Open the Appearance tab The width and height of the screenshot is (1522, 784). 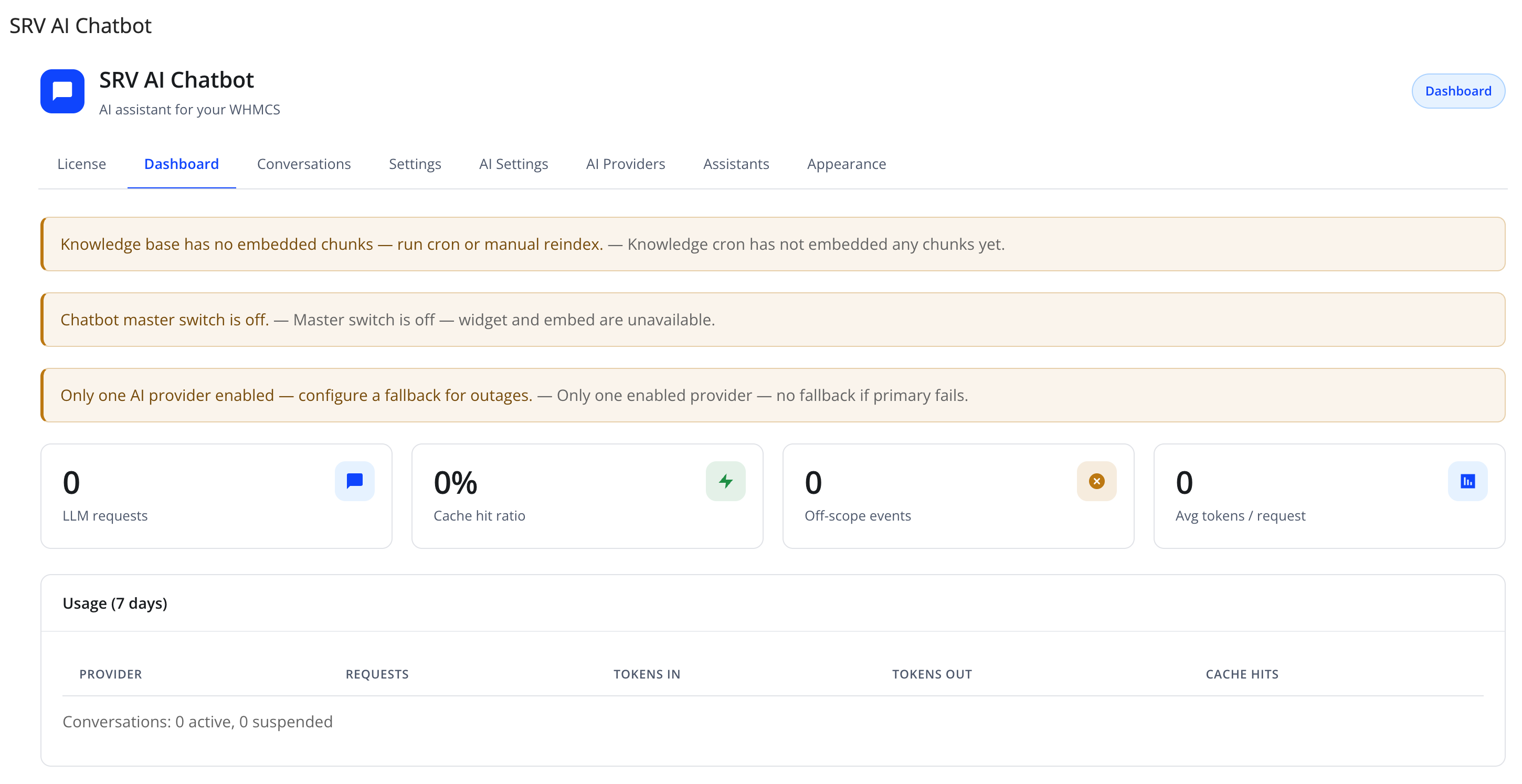pos(846,164)
